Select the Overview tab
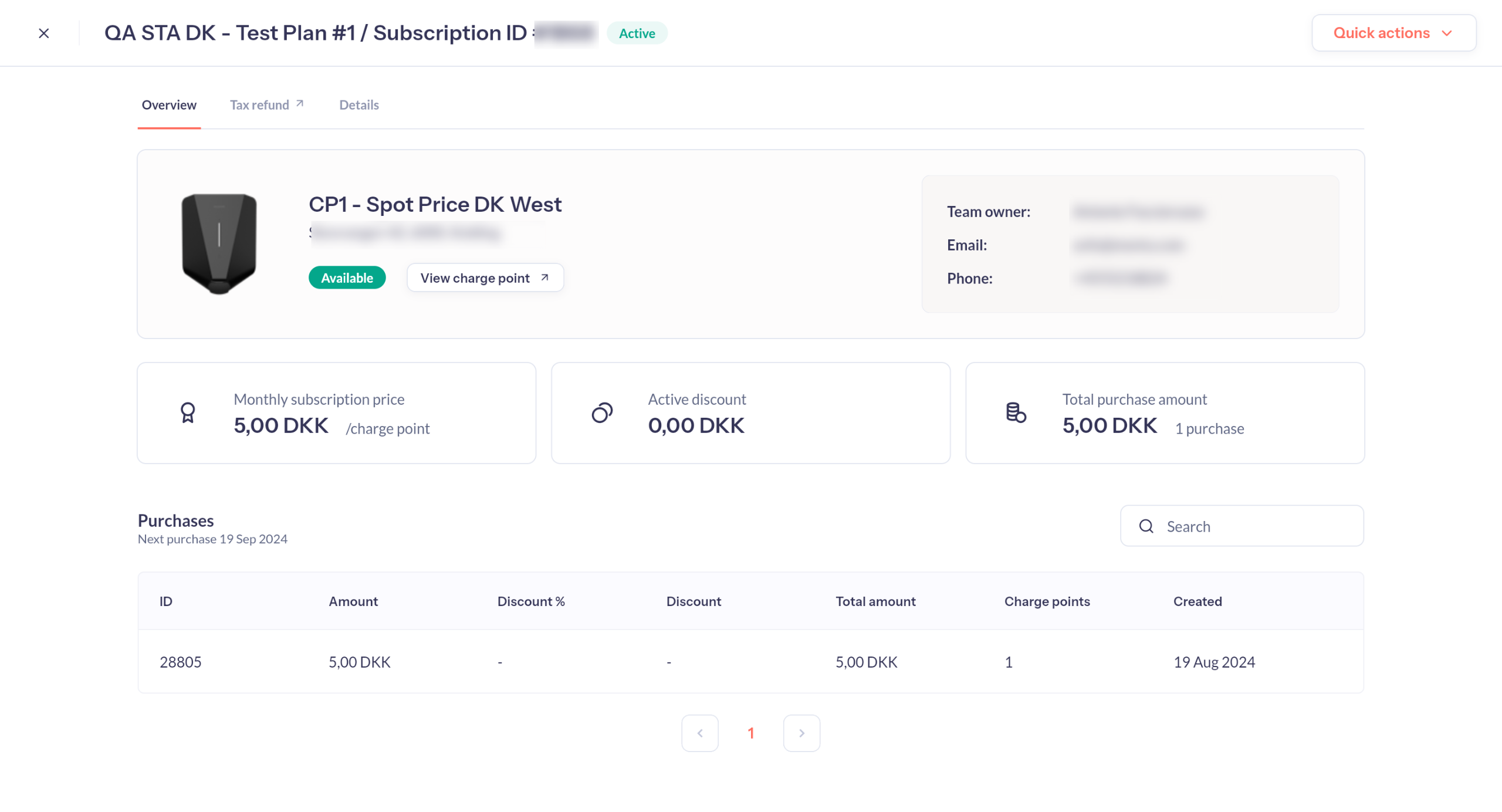The image size is (1502, 812). coord(169,105)
